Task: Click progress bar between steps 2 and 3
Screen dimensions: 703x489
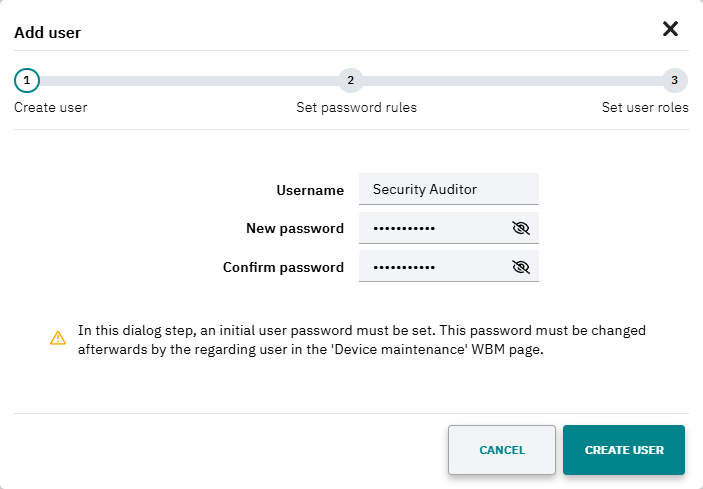Action: (513, 81)
